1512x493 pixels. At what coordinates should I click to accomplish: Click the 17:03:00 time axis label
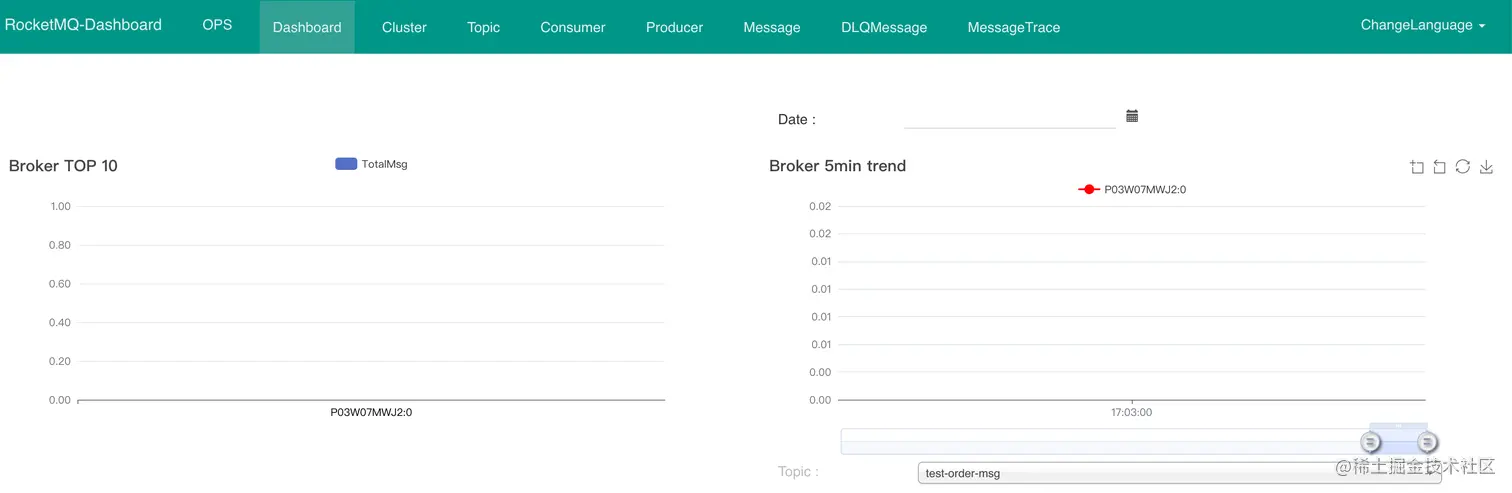[x=1131, y=412]
